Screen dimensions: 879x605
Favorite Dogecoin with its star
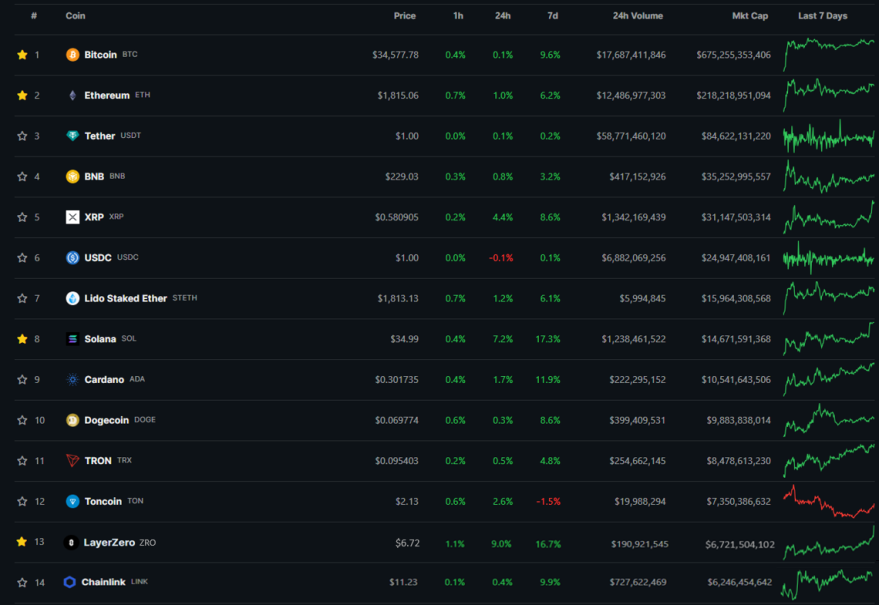pyautogui.click(x=22, y=420)
